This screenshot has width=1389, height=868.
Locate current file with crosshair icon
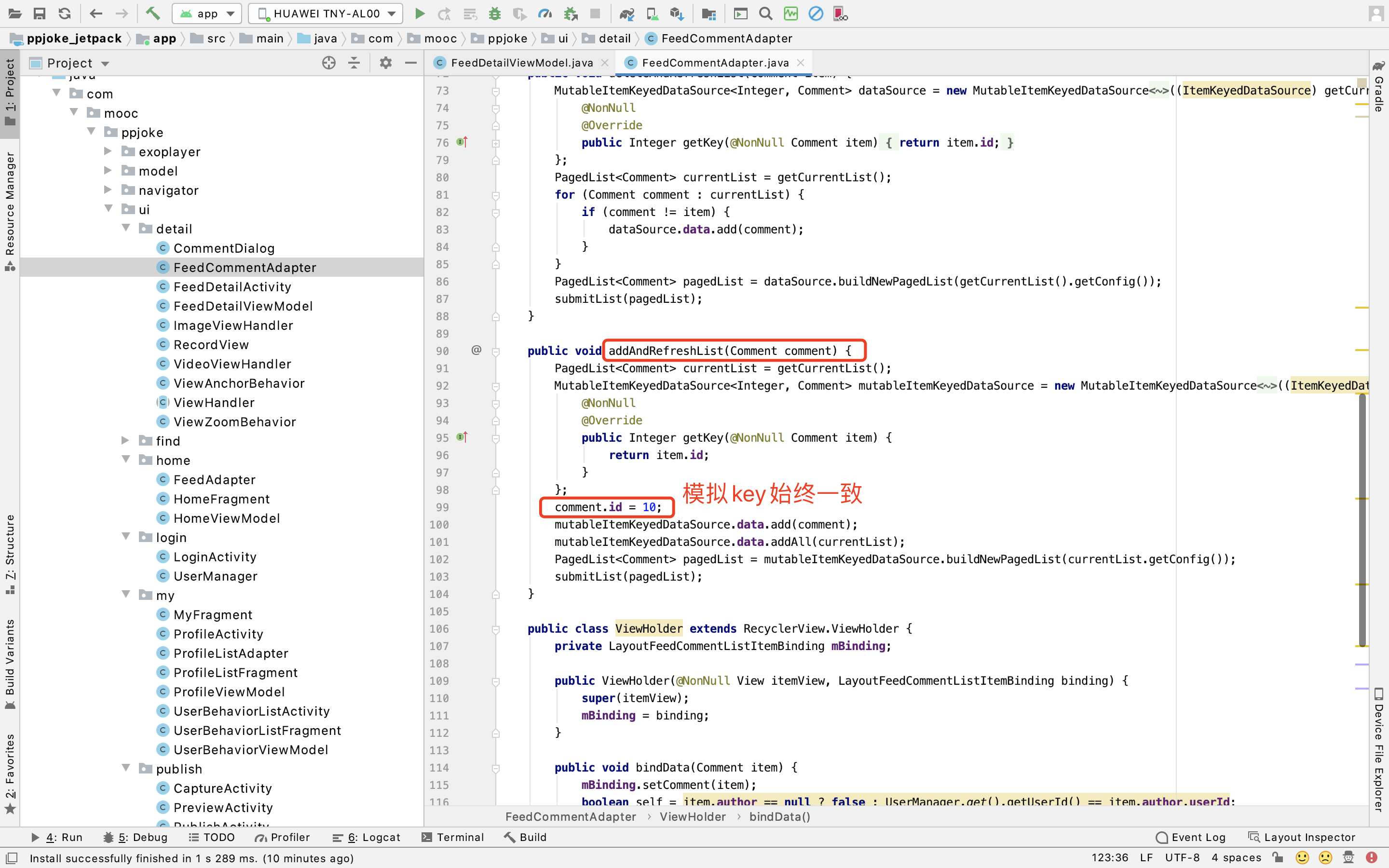pos(329,63)
